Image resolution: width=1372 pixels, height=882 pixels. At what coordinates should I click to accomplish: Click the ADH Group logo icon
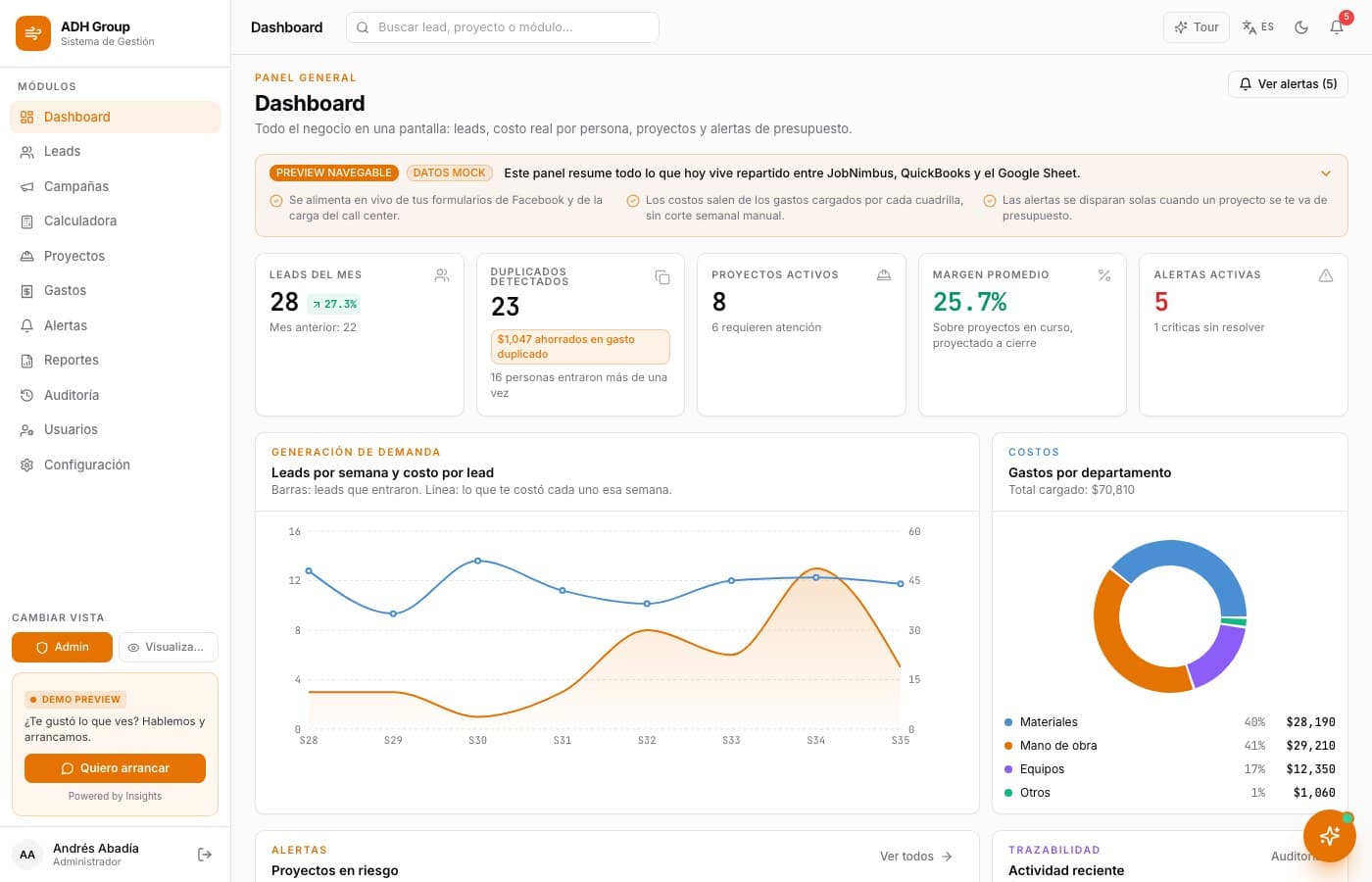click(33, 33)
